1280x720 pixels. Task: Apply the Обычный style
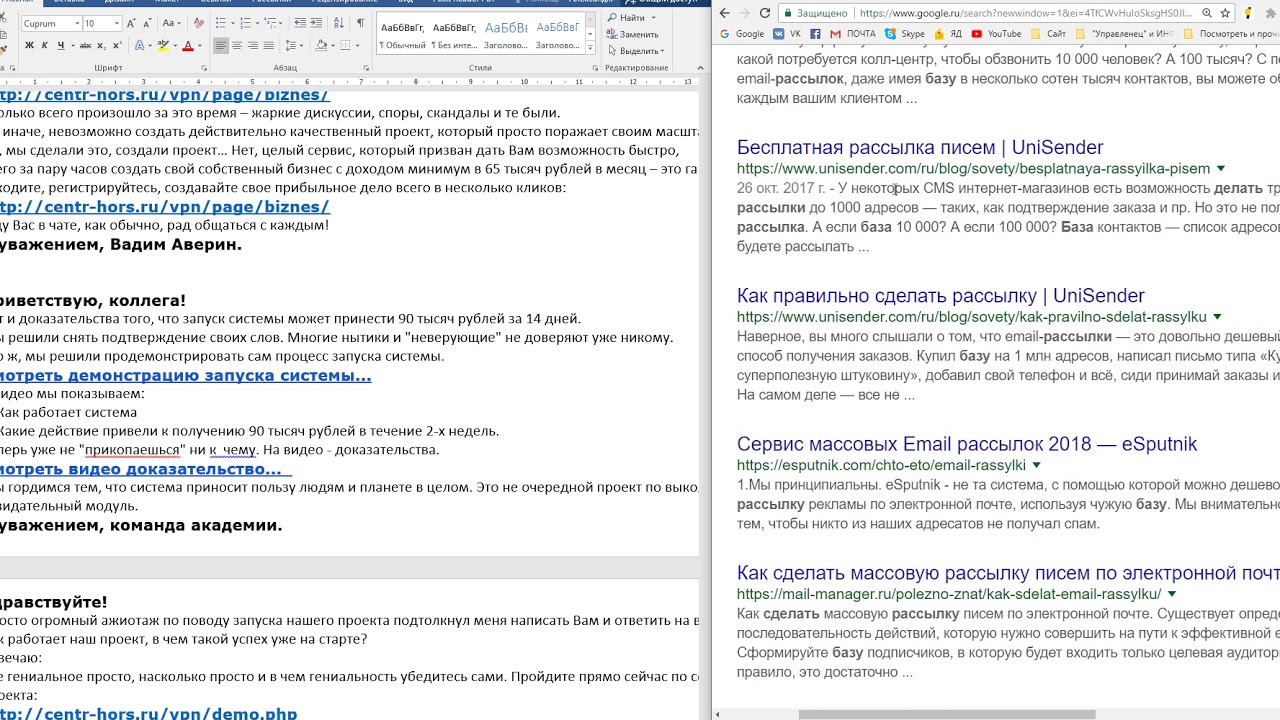(x=402, y=33)
